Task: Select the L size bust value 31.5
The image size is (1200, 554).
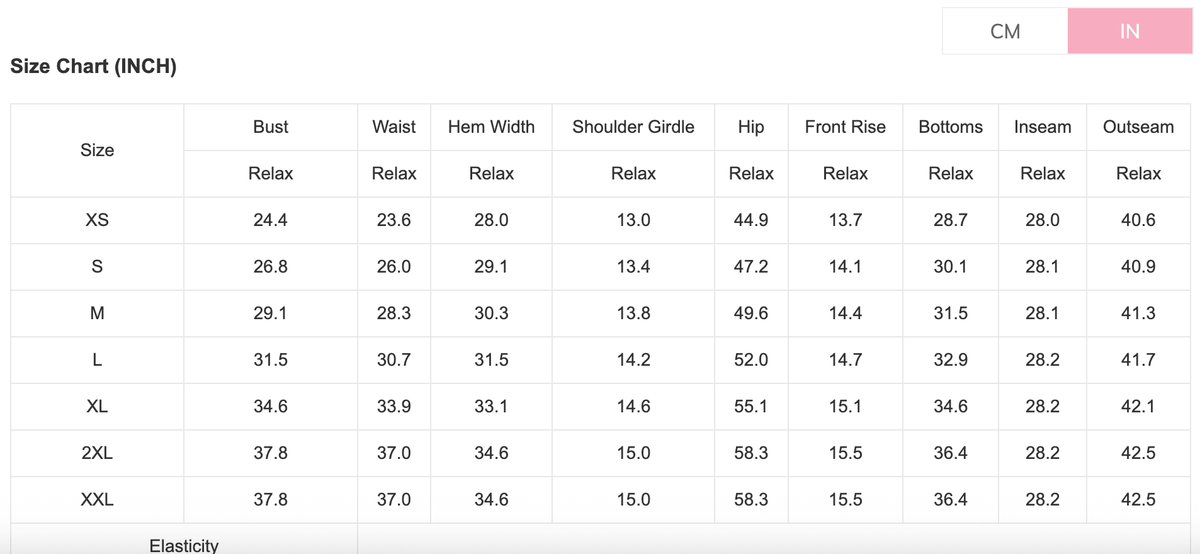Action: [x=270, y=360]
